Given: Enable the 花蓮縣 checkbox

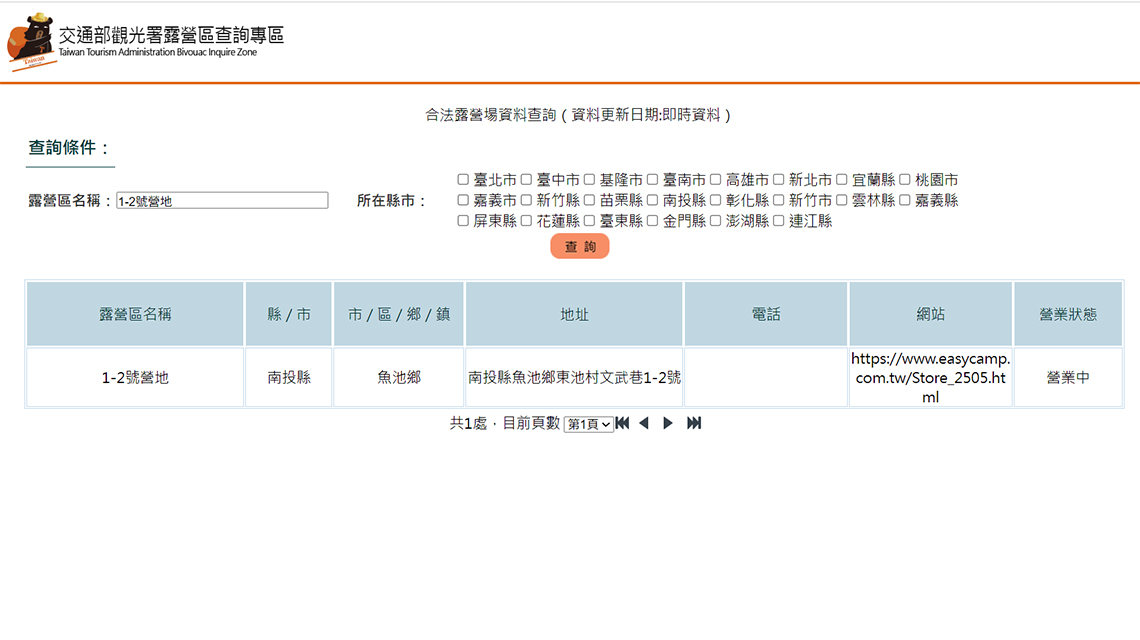Looking at the screenshot, I should pyautogui.click(x=527, y=221).
